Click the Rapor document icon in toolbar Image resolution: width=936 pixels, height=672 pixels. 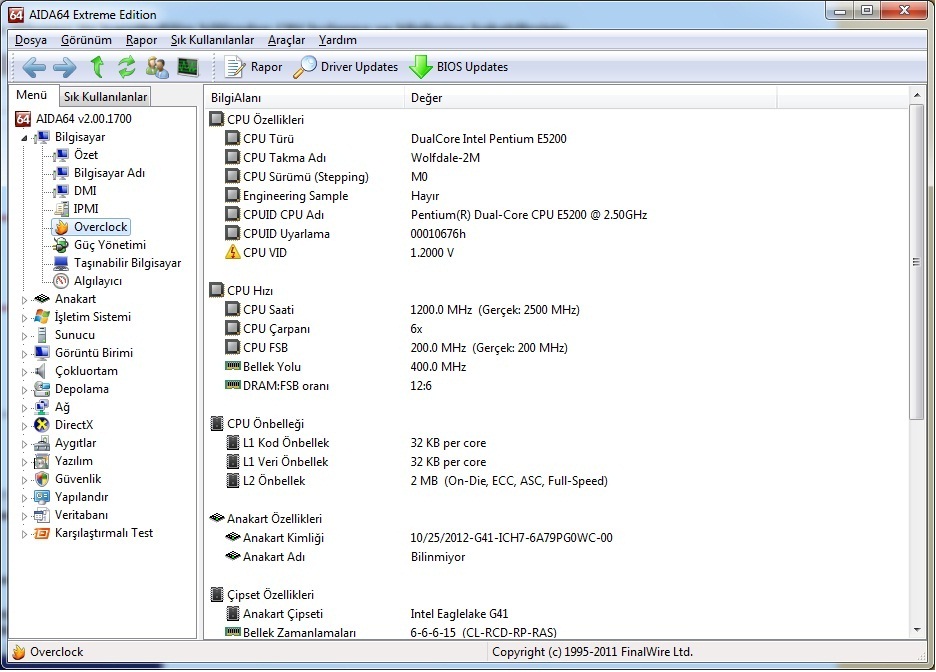tap(235, 67)
